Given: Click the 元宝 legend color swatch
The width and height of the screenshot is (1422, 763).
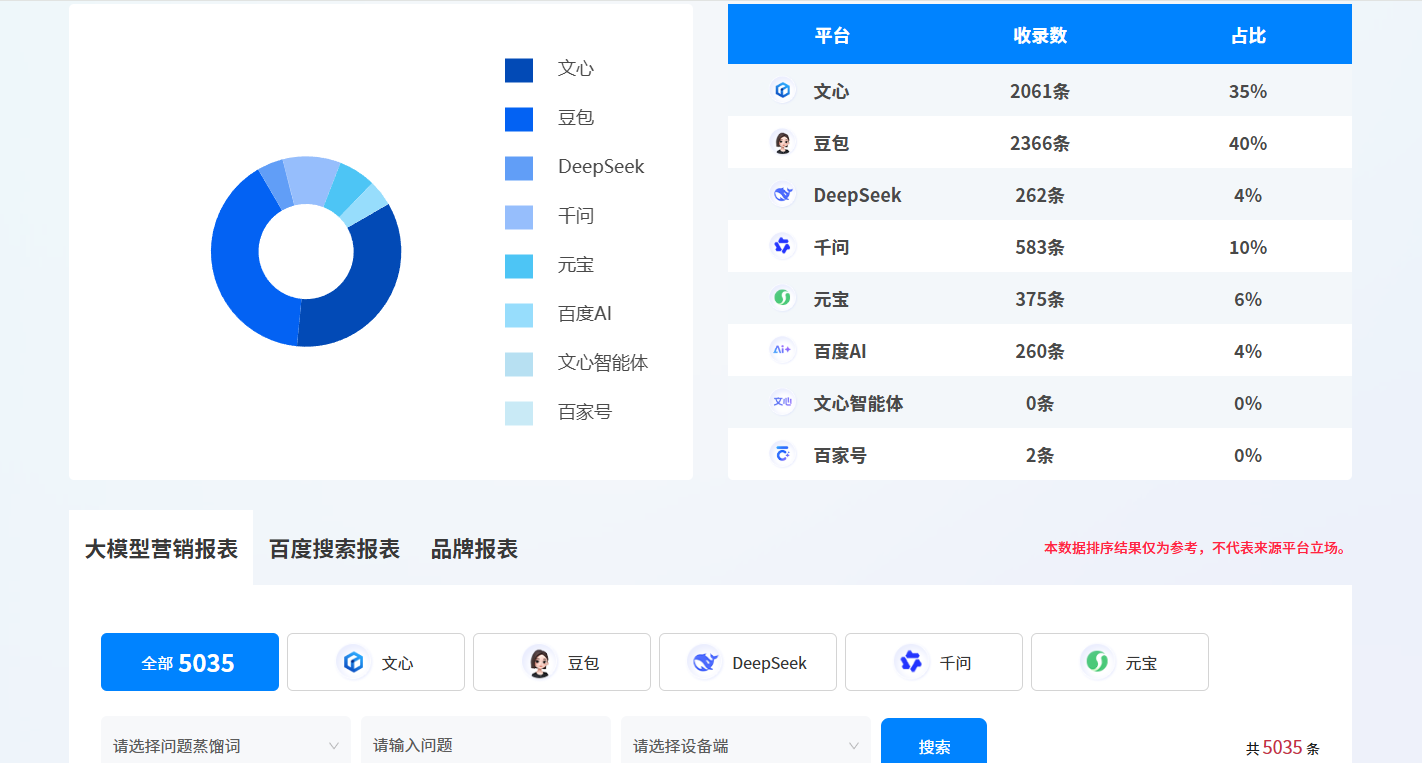Looking at the screenshot, I should coord(519,266).
